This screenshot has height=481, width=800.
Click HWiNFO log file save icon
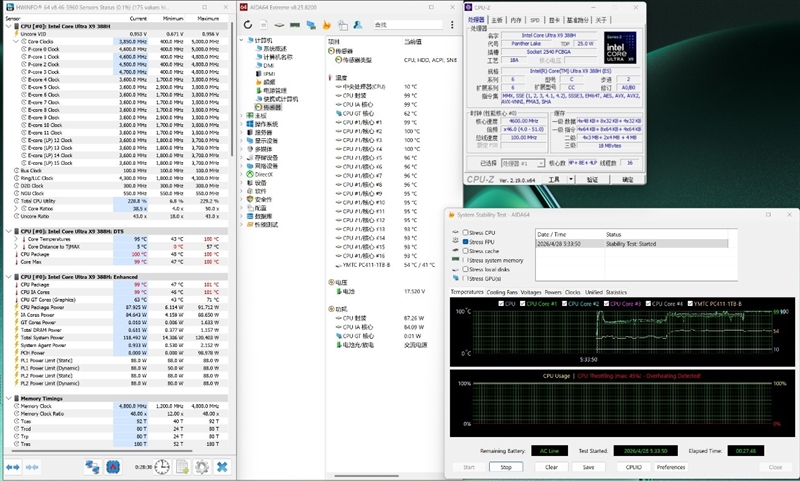(183, 467)
